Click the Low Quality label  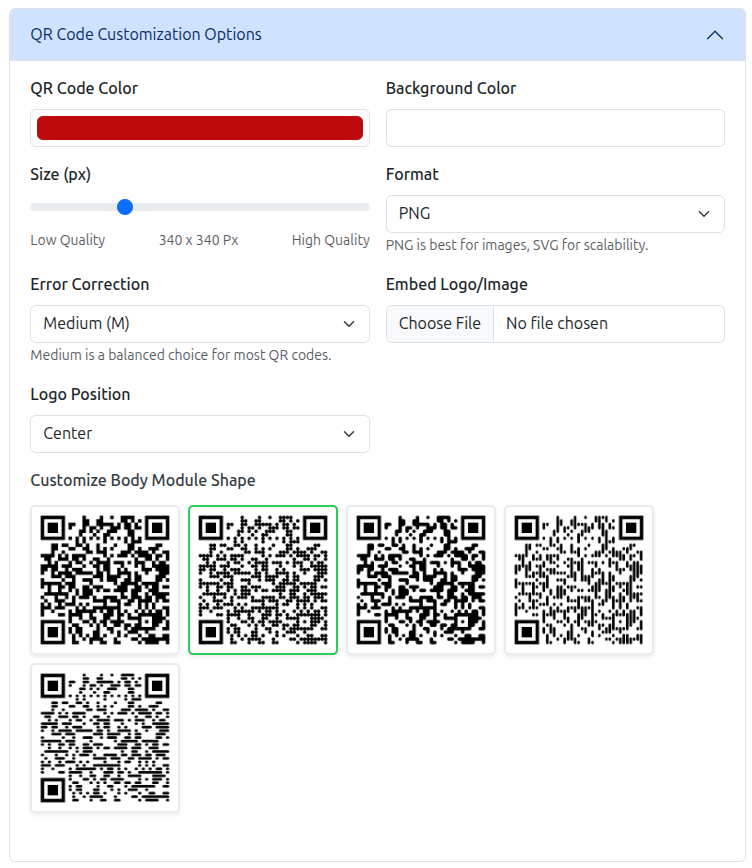click(68, 240)
